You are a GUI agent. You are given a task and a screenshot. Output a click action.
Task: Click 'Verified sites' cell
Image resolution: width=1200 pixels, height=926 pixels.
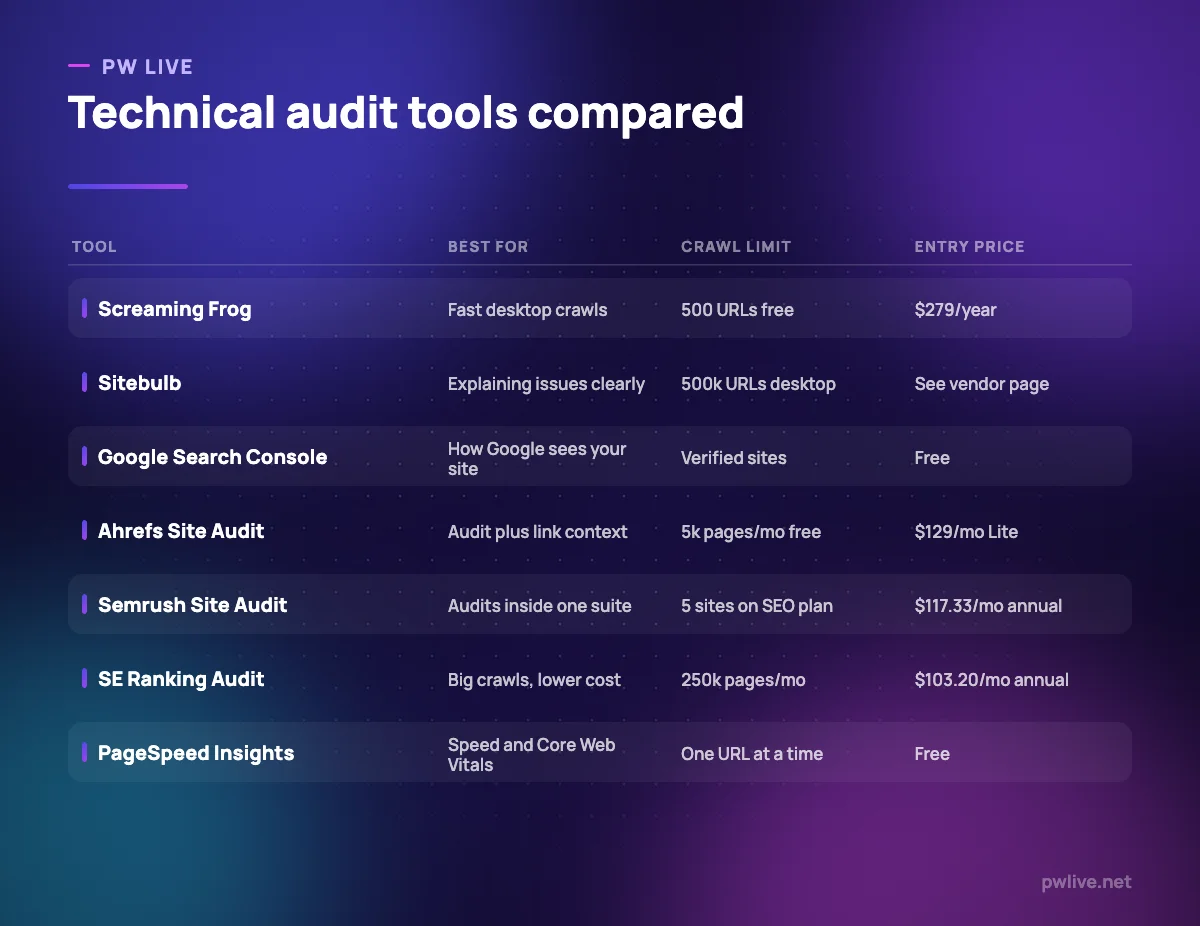[x=734, y=458]
